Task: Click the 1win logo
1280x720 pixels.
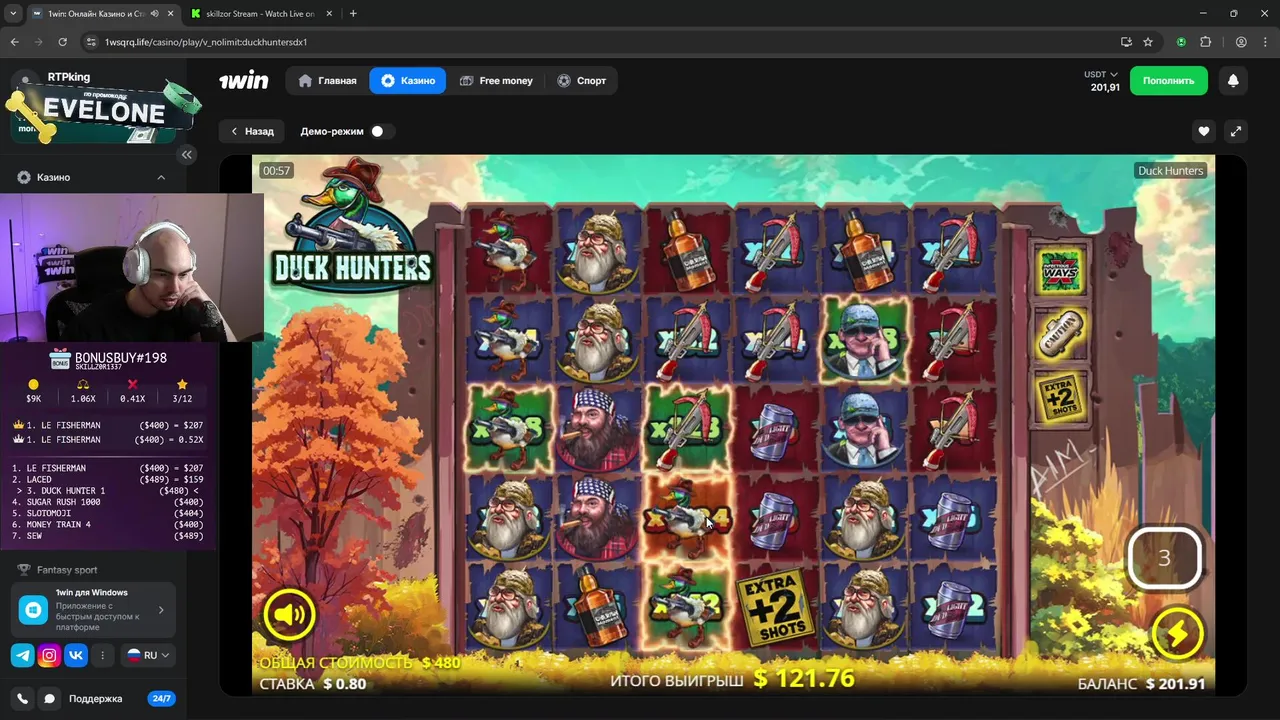Action: (x=243, y=81)
